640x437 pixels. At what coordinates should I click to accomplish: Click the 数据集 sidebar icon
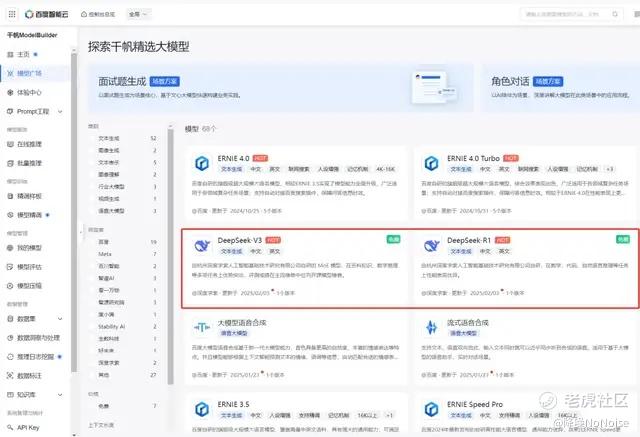coord(10,319)
